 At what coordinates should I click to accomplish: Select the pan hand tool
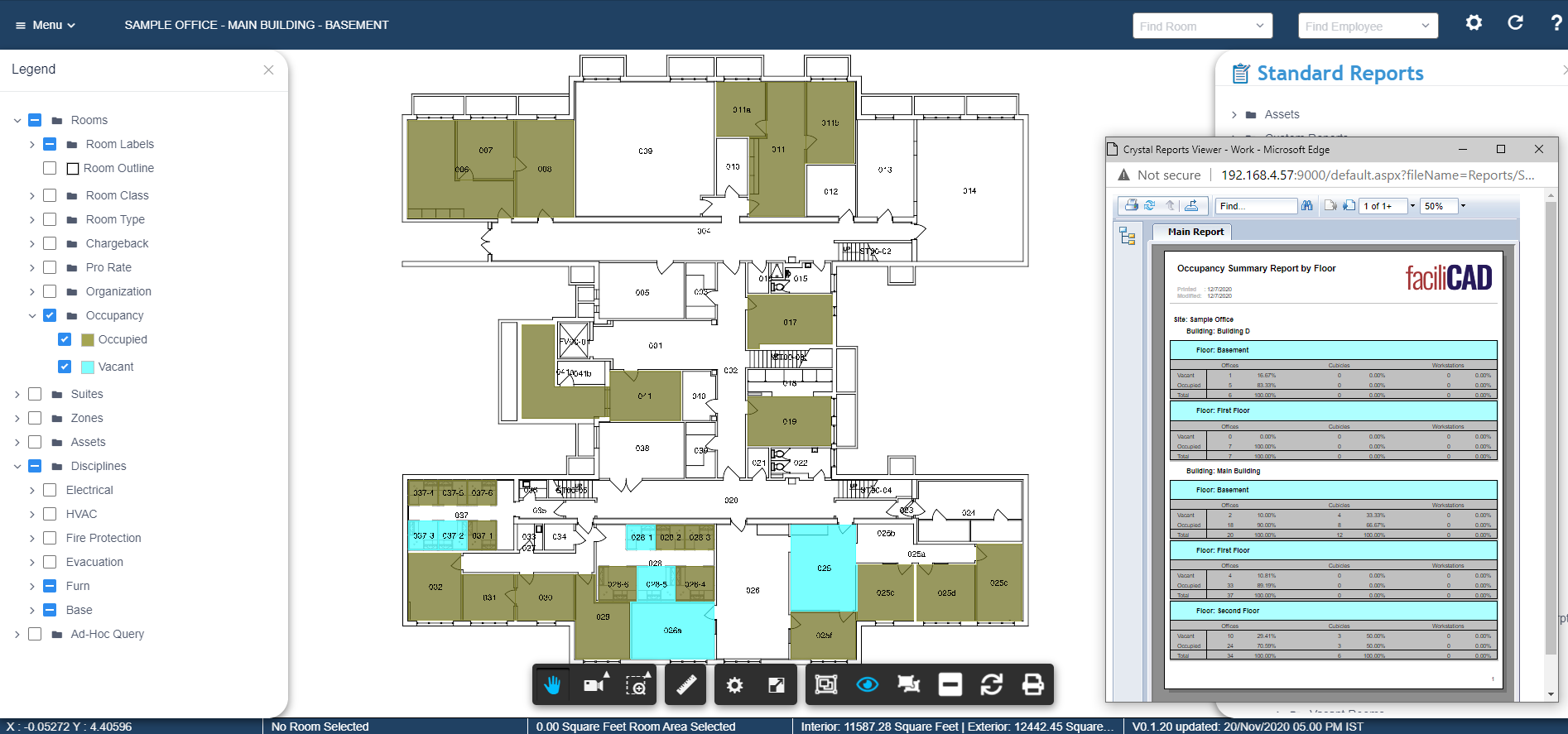(552, 684)
